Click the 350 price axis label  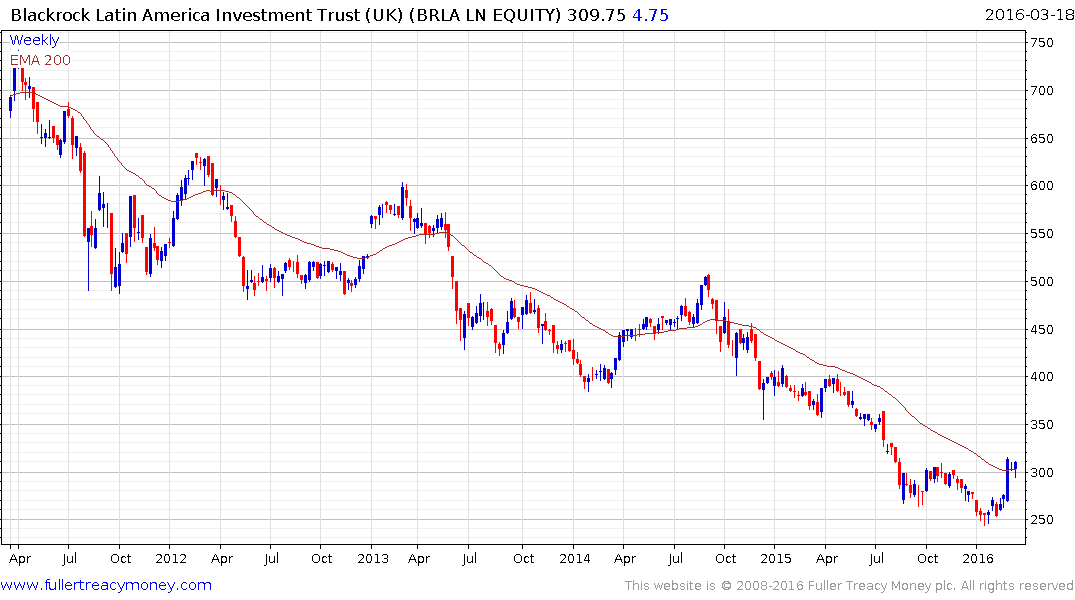point(1041,425)
